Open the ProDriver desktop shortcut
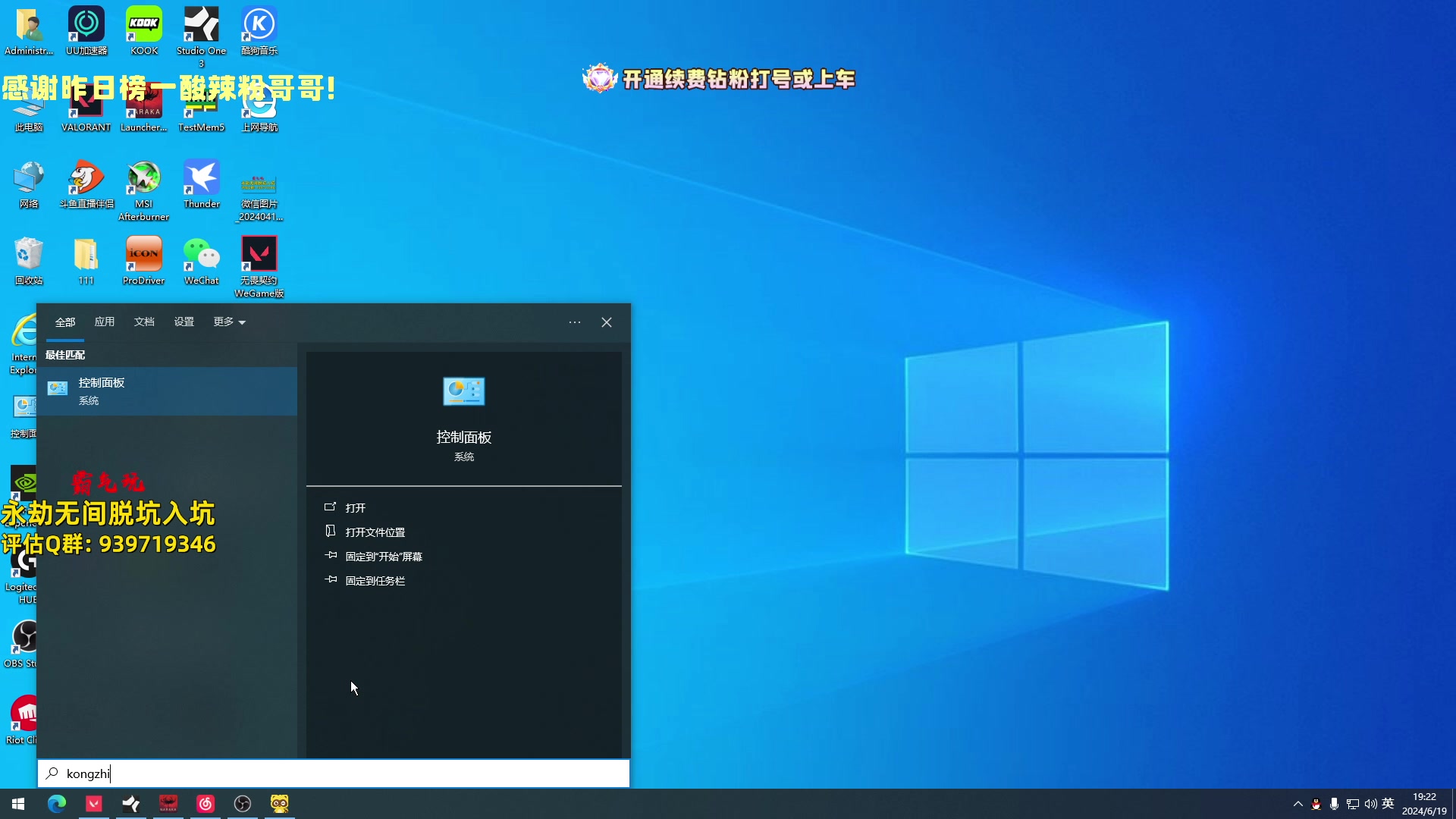Screen dimensions: 1456x819 pyautogui.click(x=144, y=261)
